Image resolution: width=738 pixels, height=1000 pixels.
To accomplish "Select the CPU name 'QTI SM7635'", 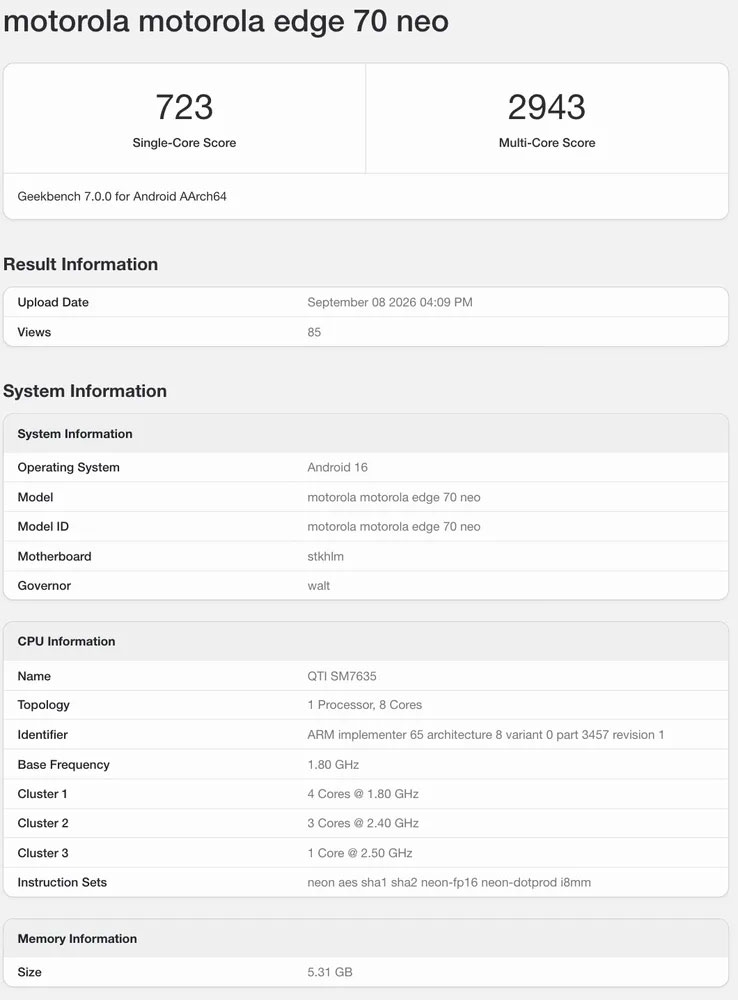I will click(342, 676).
